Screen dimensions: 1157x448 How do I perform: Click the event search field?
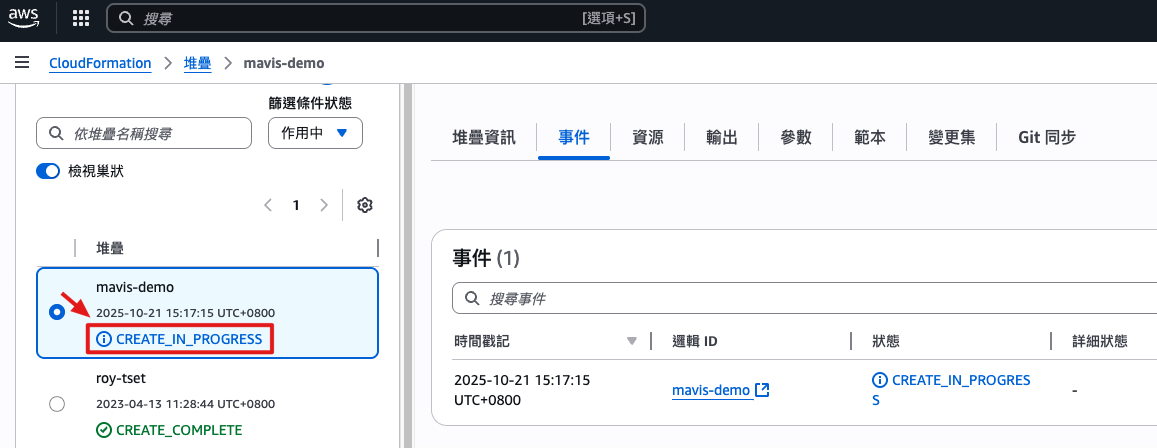(810, 298)
